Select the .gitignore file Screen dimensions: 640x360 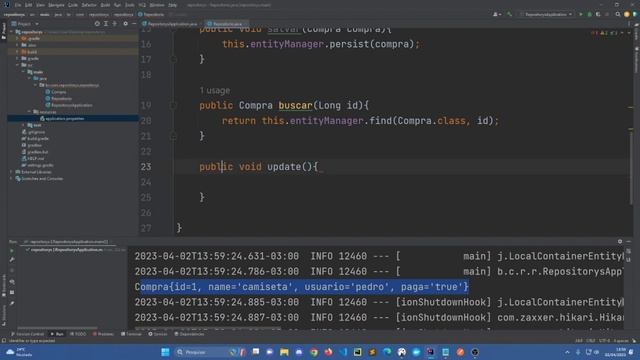(33, 132)
